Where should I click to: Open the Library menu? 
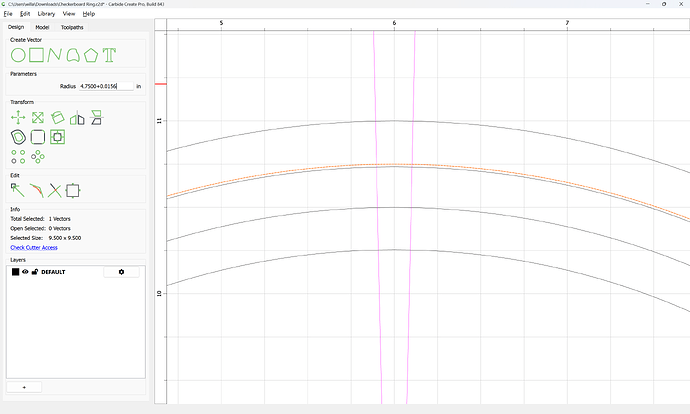pos(46,14)
